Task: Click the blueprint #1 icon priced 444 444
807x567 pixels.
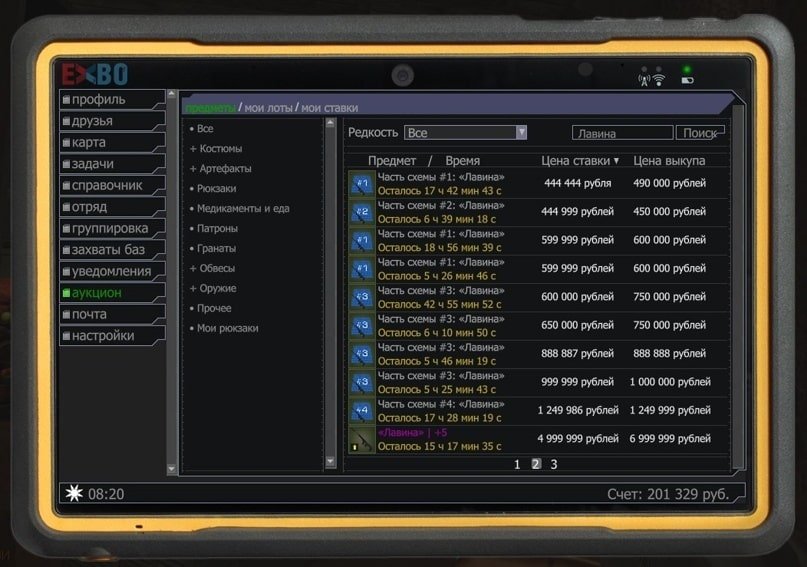Action: click(362, 184)
